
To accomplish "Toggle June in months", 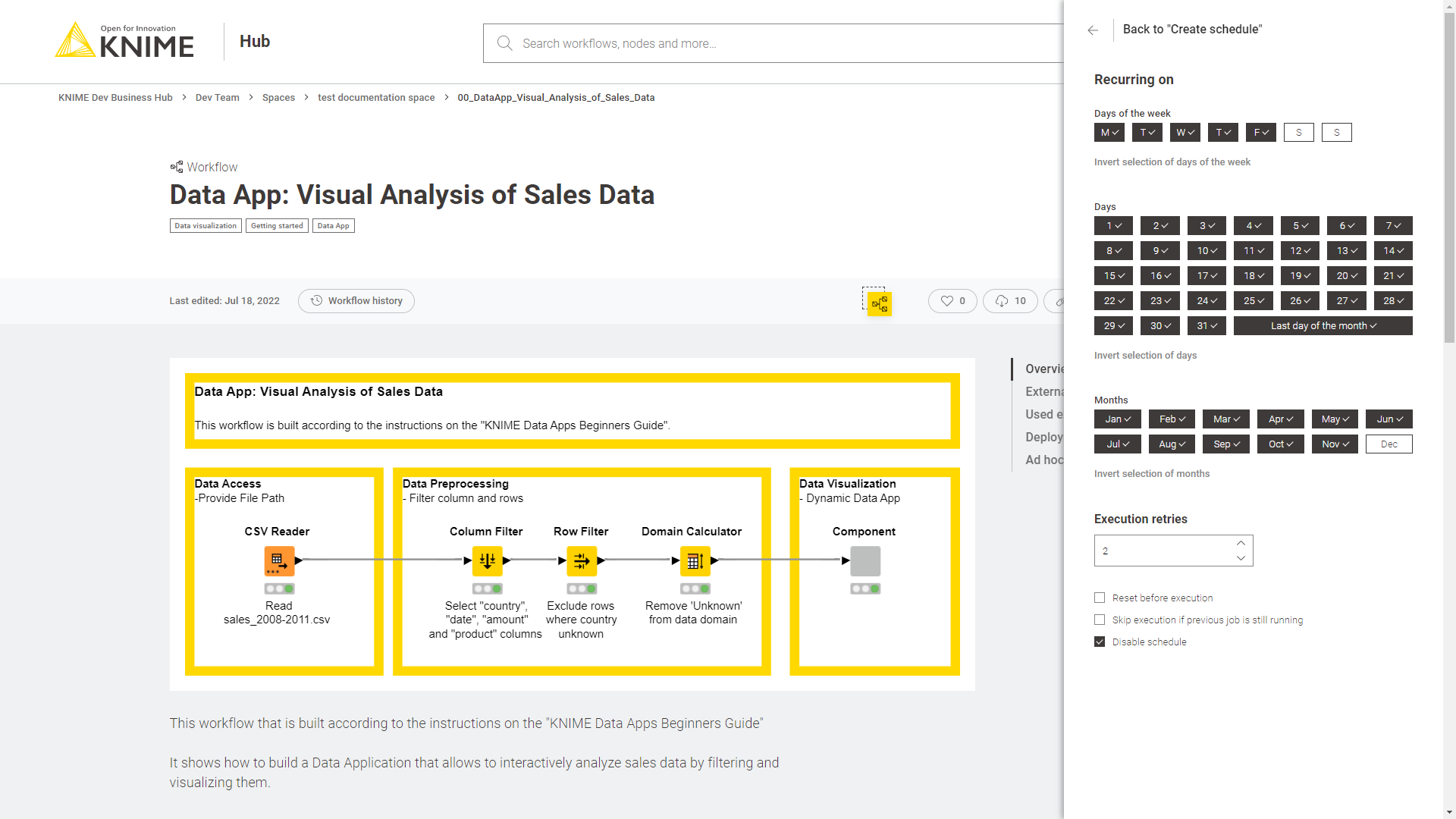I will click(1389, 419).
